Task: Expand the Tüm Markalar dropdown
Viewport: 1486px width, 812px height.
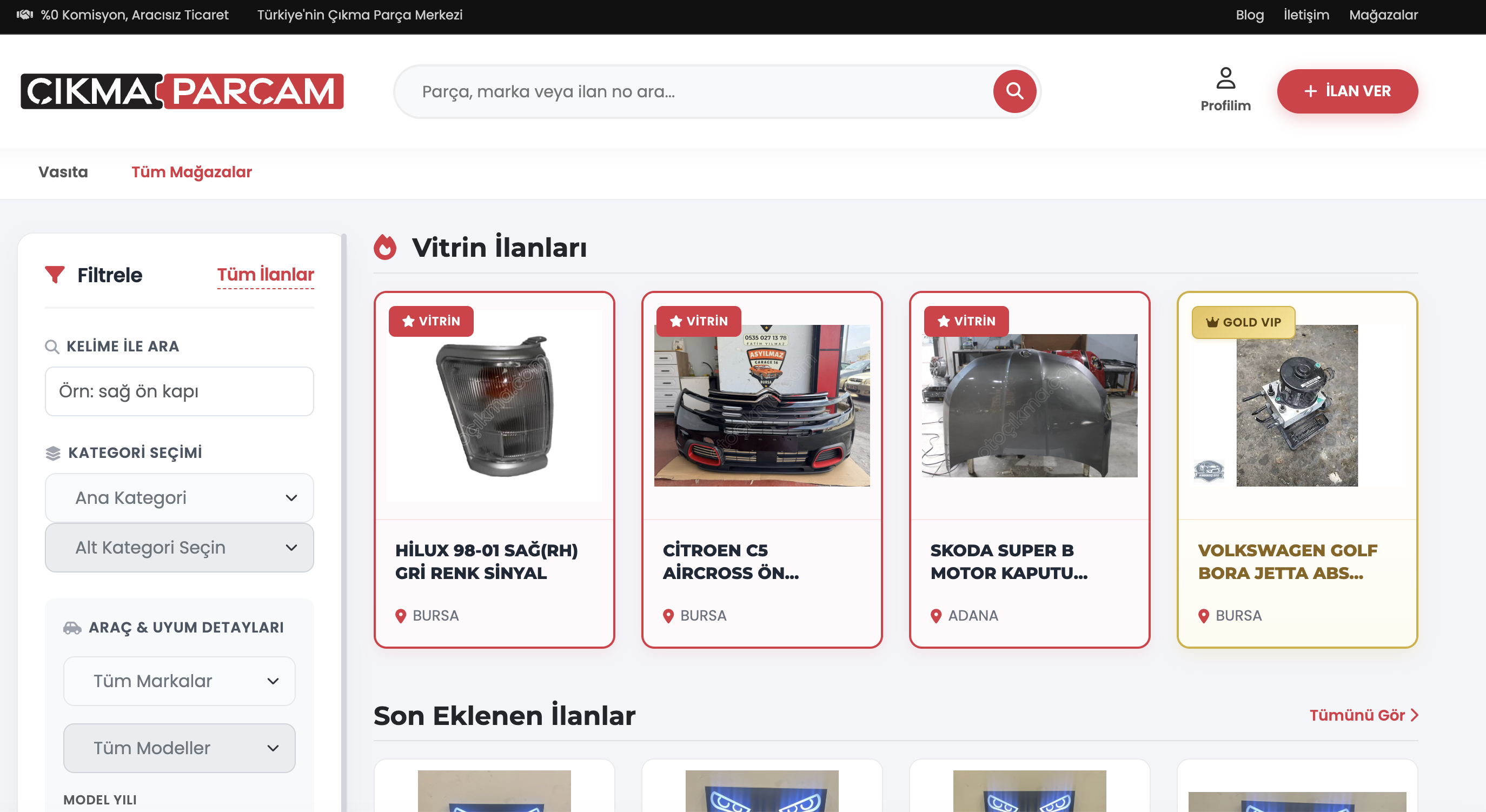Action: pyautogui.click(x=180, y=681)
